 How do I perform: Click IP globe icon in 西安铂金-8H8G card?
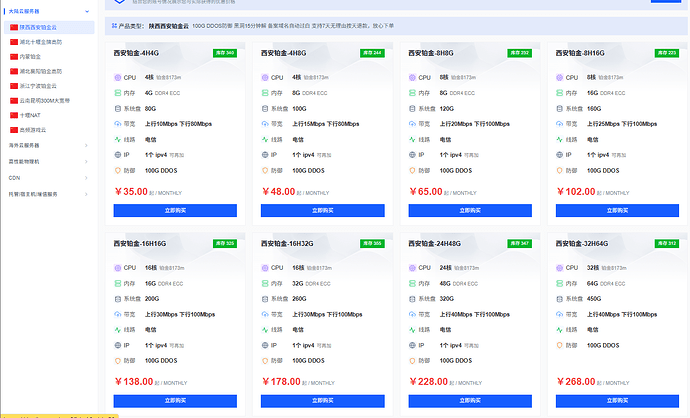click(412, 155)
